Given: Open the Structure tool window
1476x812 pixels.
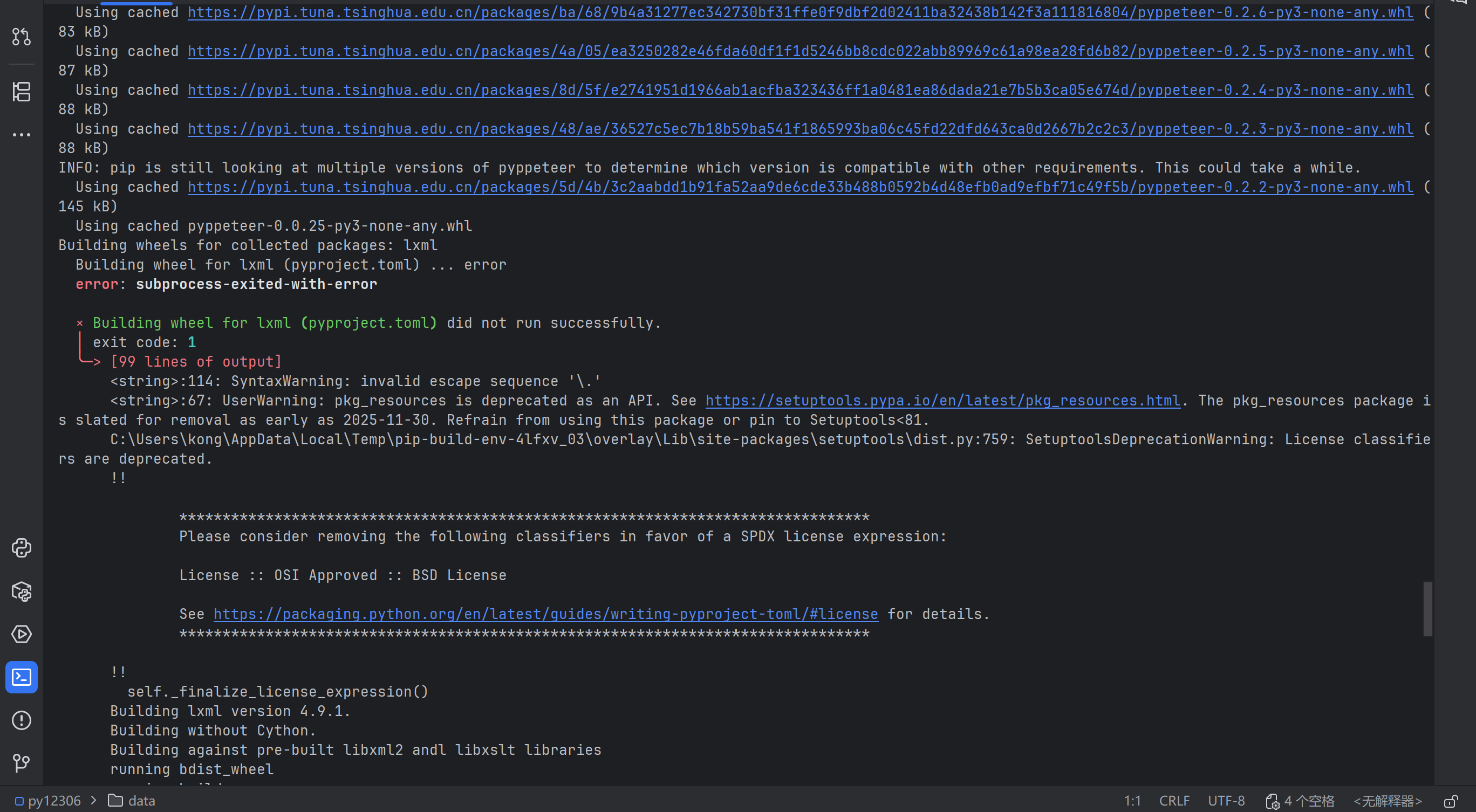Looking at the screenshot, I should [21, 91].
